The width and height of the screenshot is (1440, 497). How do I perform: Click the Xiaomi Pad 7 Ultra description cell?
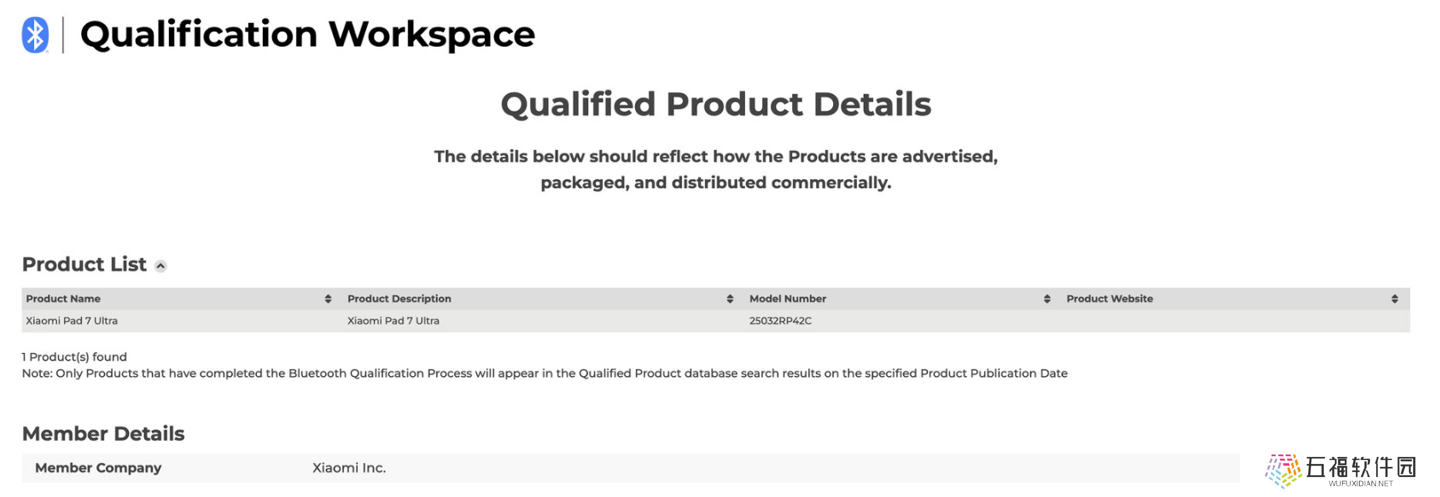(393, 321)
